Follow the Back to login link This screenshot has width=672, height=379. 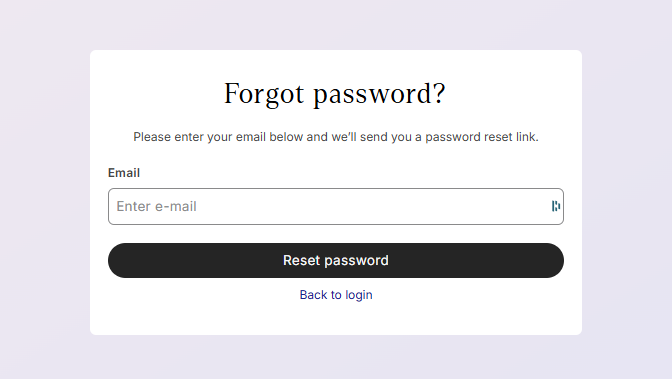pyautogui.click(x=336, y=295)
